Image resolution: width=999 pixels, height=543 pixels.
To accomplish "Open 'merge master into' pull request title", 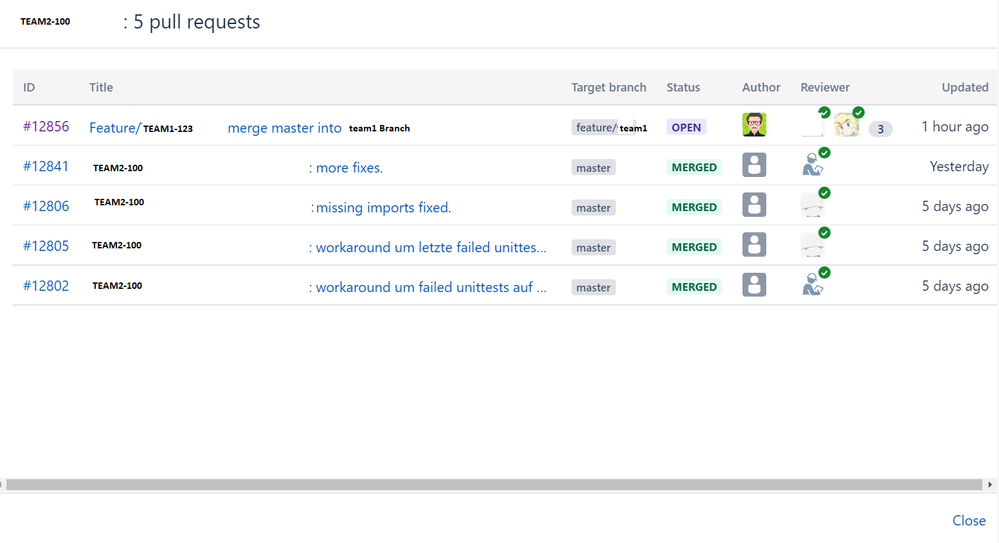I will 284,128.
